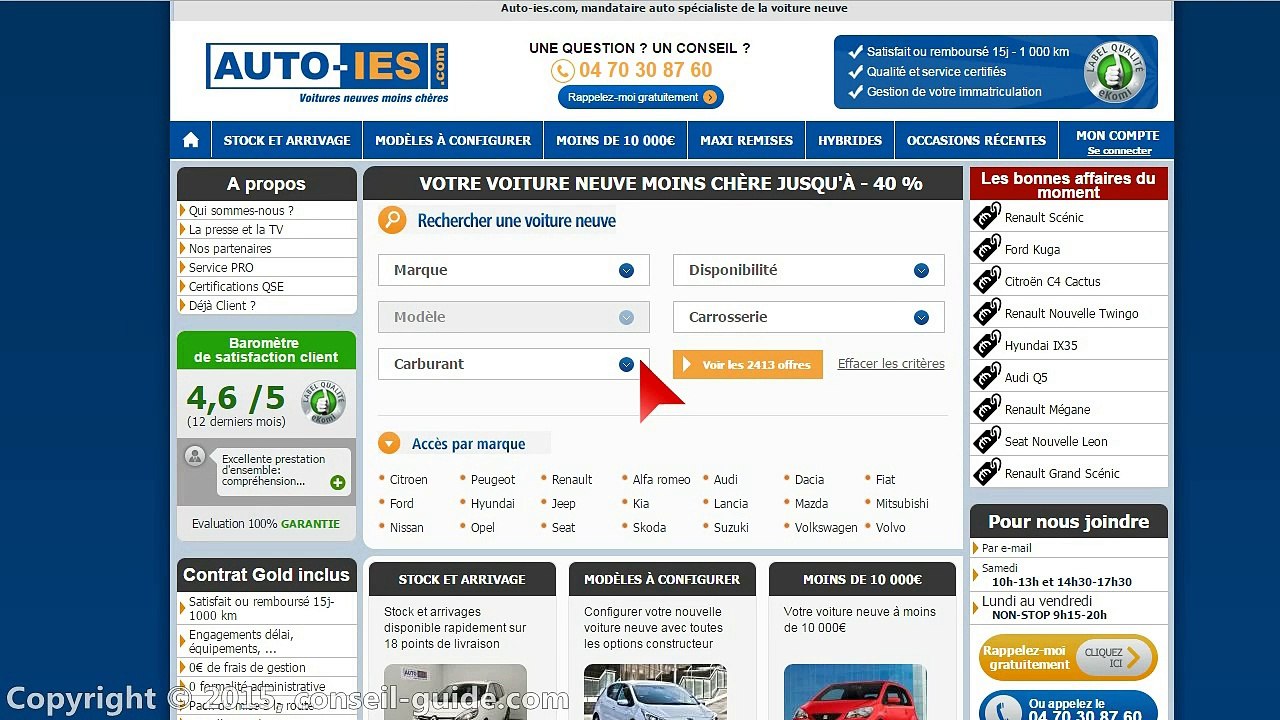Click the white car thumbnail under Modèles à configurer
Viewport: 1280px width, 720px height.
[x=655, y=692]
